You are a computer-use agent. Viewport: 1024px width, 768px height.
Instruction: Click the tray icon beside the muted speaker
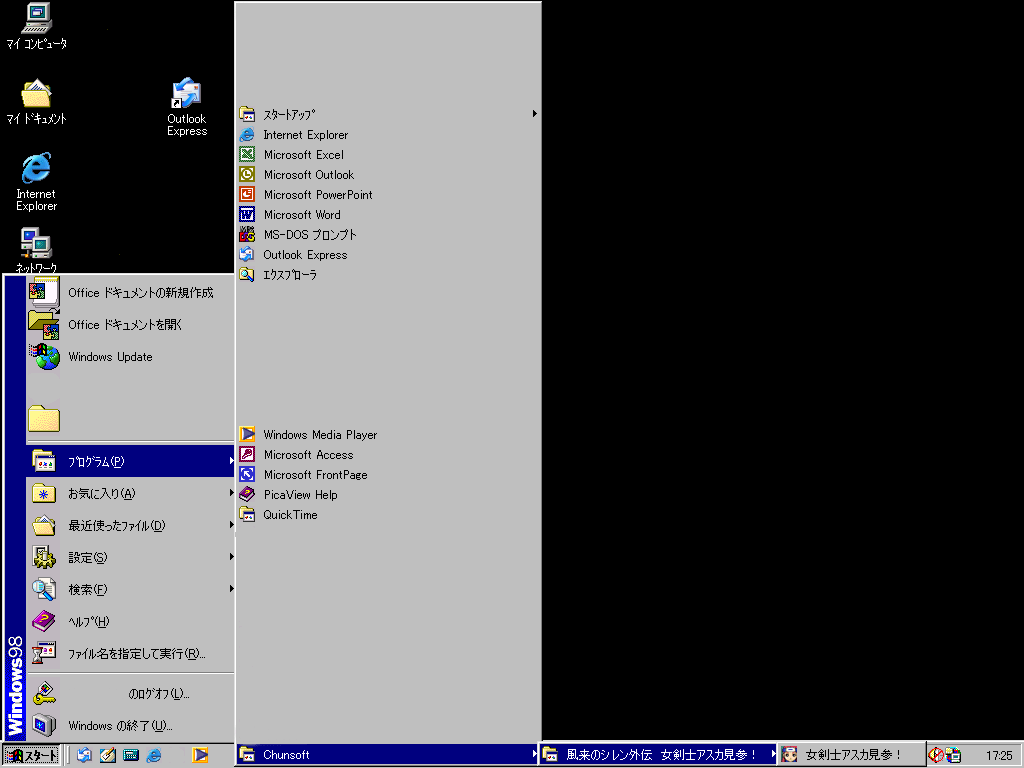[x=953, y=755]
